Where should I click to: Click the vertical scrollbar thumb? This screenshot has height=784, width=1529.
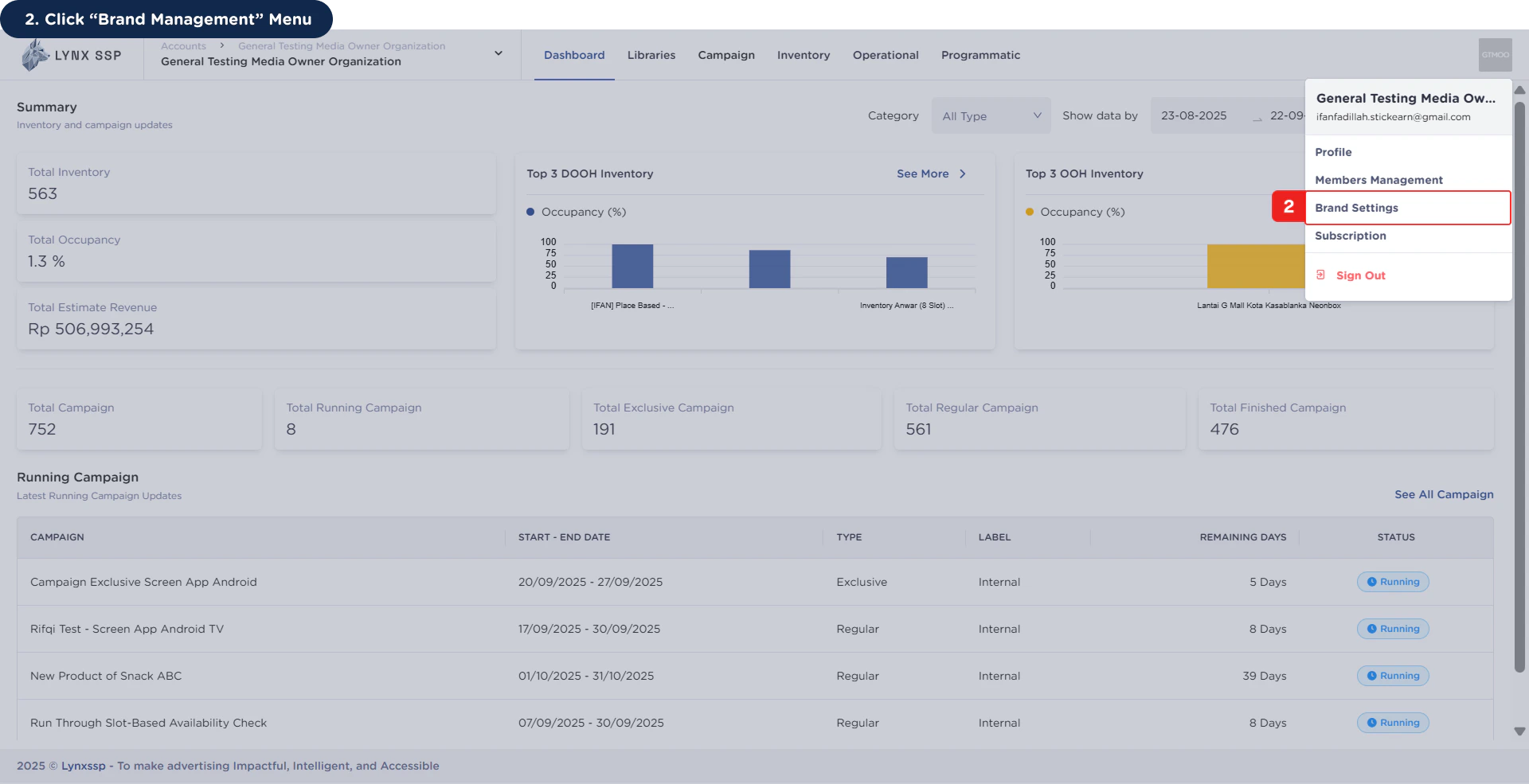point(1519,386)
